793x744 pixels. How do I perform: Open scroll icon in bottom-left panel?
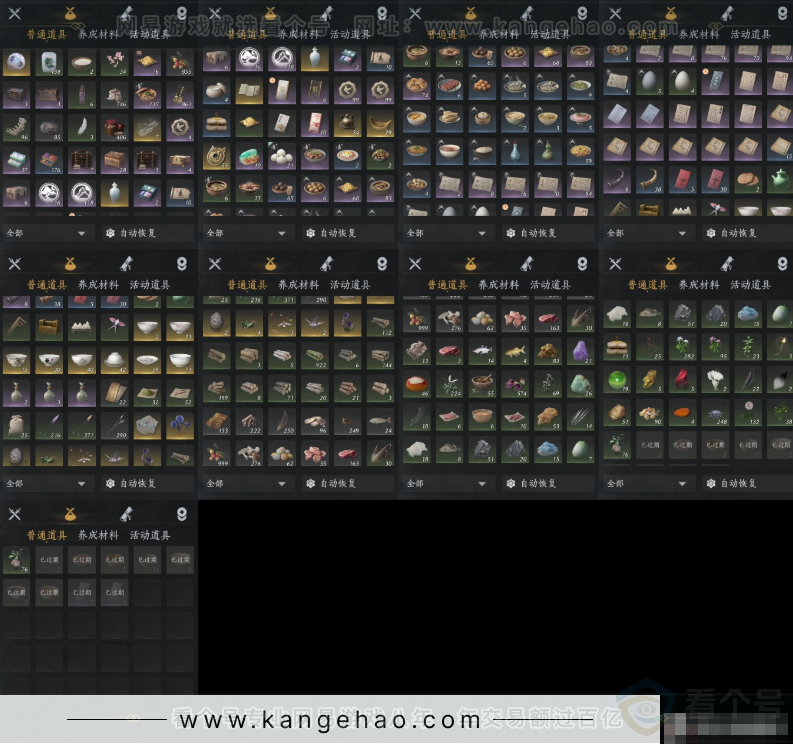pos(126,514)
